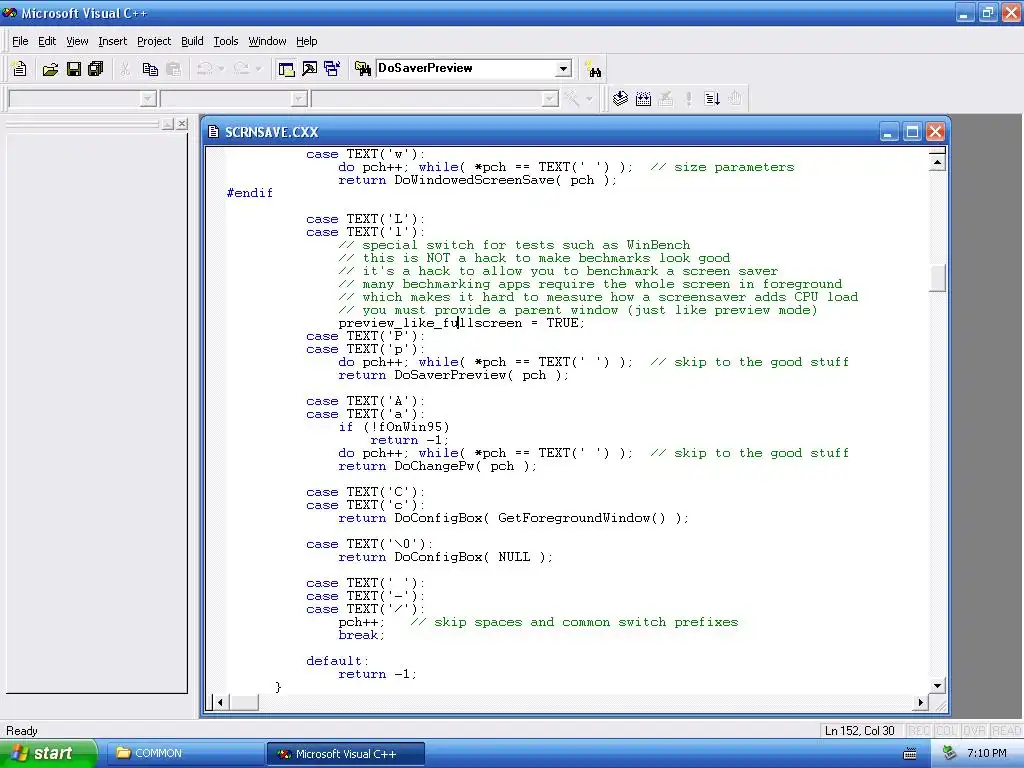Screen dimensions: 1024x768
Task: Click the '#endif' line in code
Action: tap(249, 193)
